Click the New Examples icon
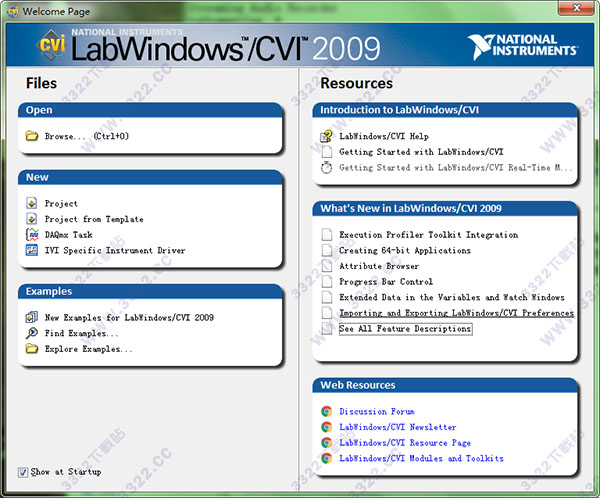The width and height of the screenshot is (600, 498). coord(32,317)
